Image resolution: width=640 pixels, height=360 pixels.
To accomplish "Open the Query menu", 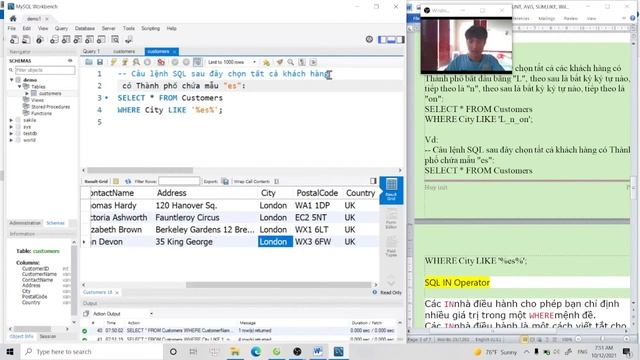I will 61,28.
